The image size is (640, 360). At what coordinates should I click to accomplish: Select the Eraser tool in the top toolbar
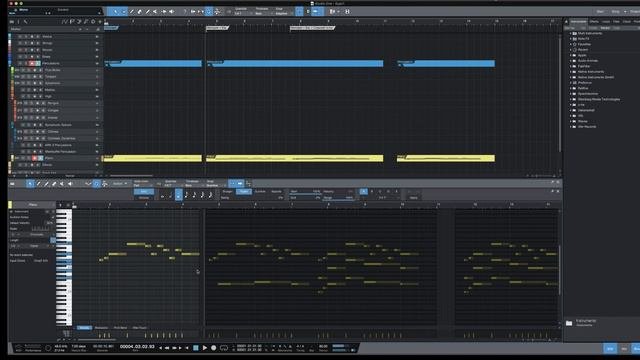click(140, 11)
